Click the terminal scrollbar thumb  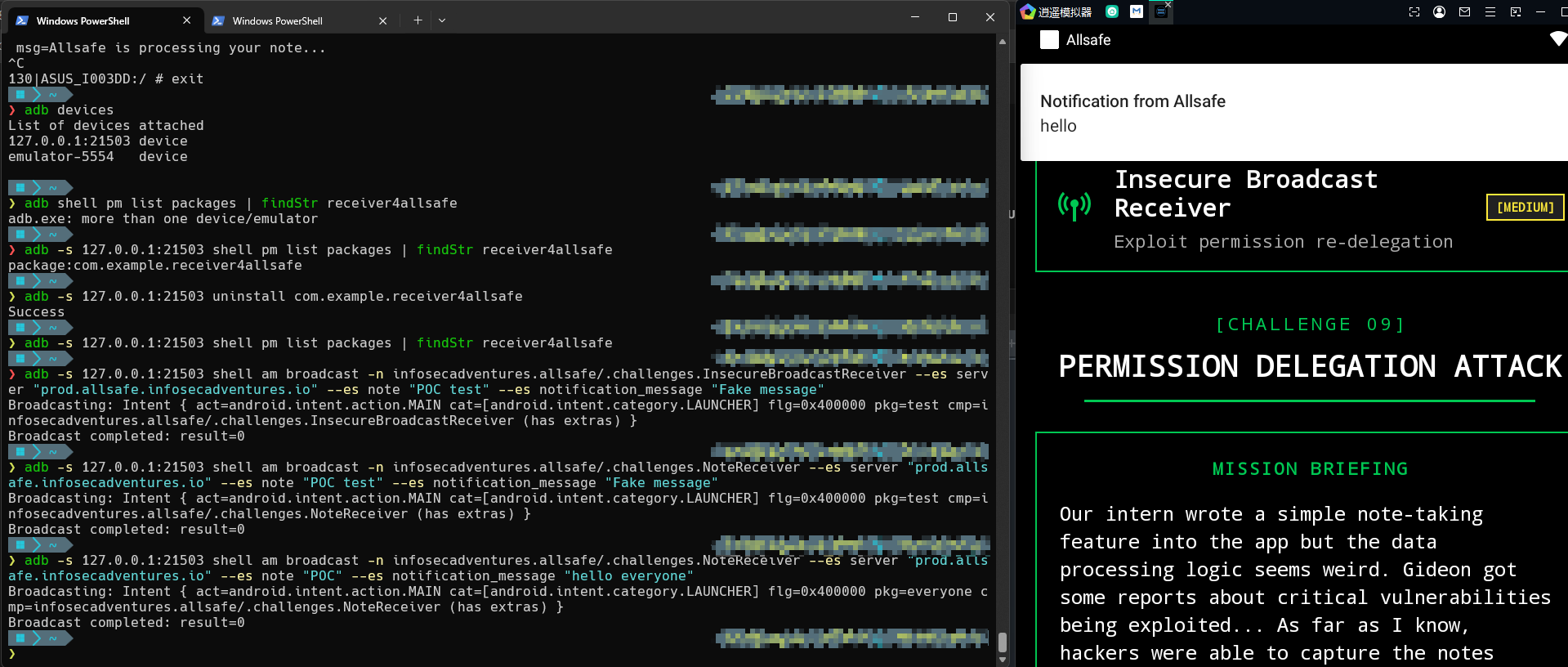pos(1003,642)
